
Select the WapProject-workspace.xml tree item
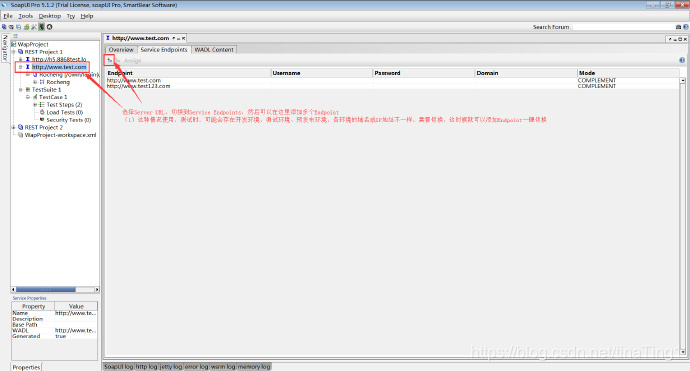(x=60, y=135)
